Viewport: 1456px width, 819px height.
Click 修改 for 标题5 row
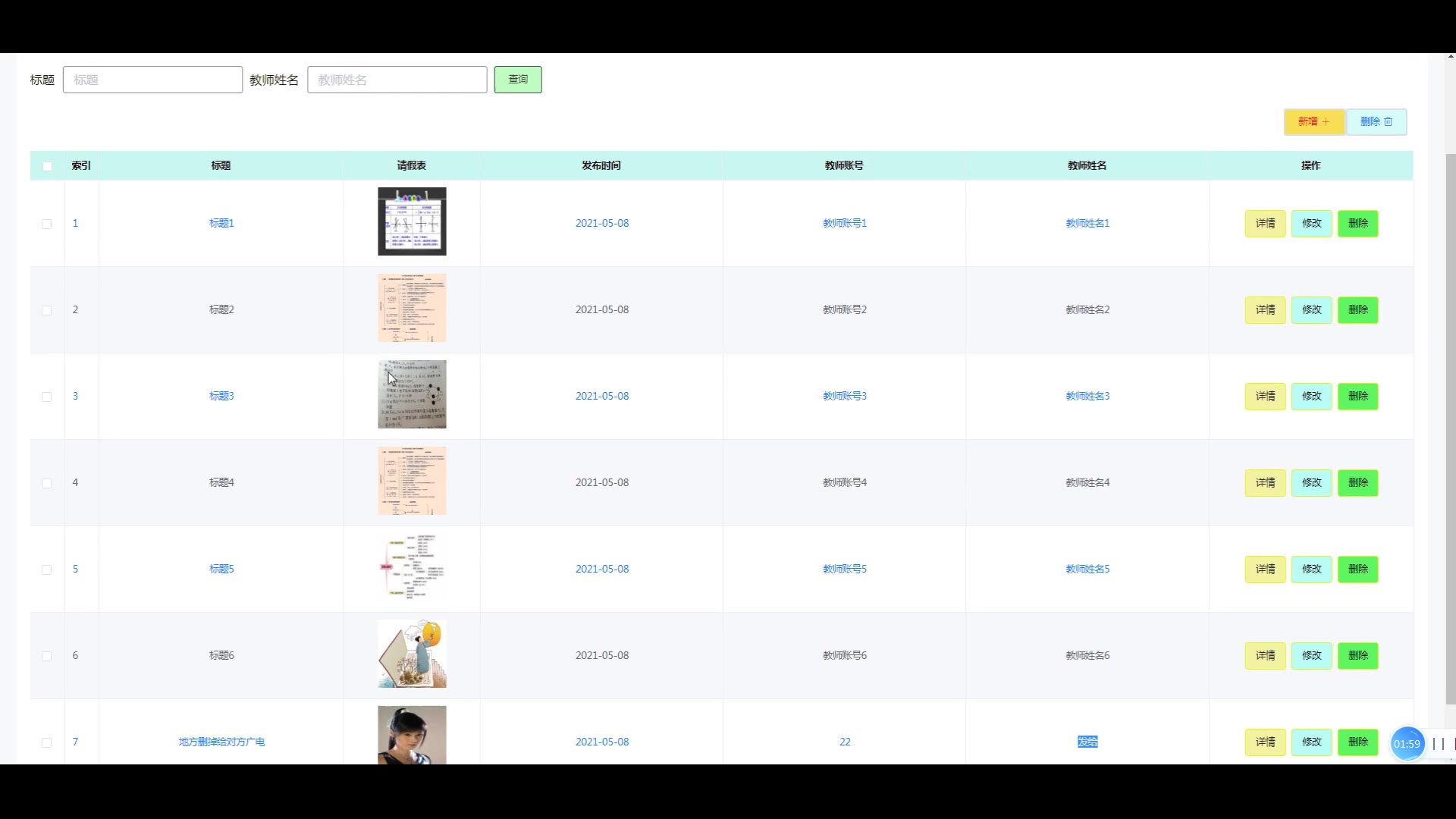[x=1311, y=569]
